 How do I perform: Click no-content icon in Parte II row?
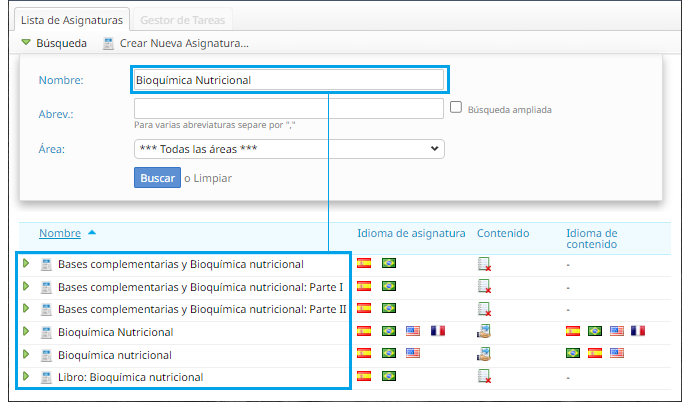484,309
